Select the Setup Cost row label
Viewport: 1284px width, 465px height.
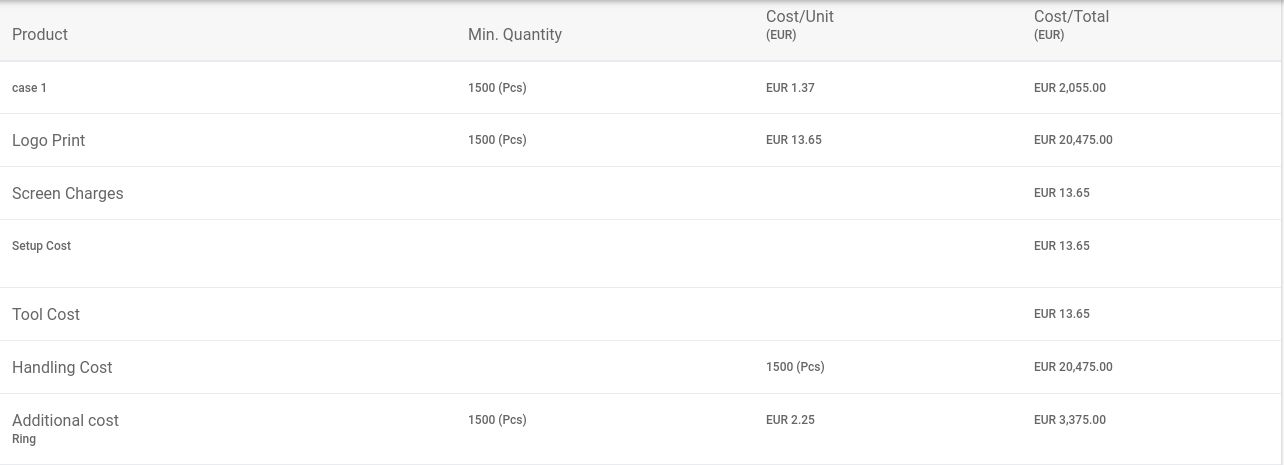(41, 246)
